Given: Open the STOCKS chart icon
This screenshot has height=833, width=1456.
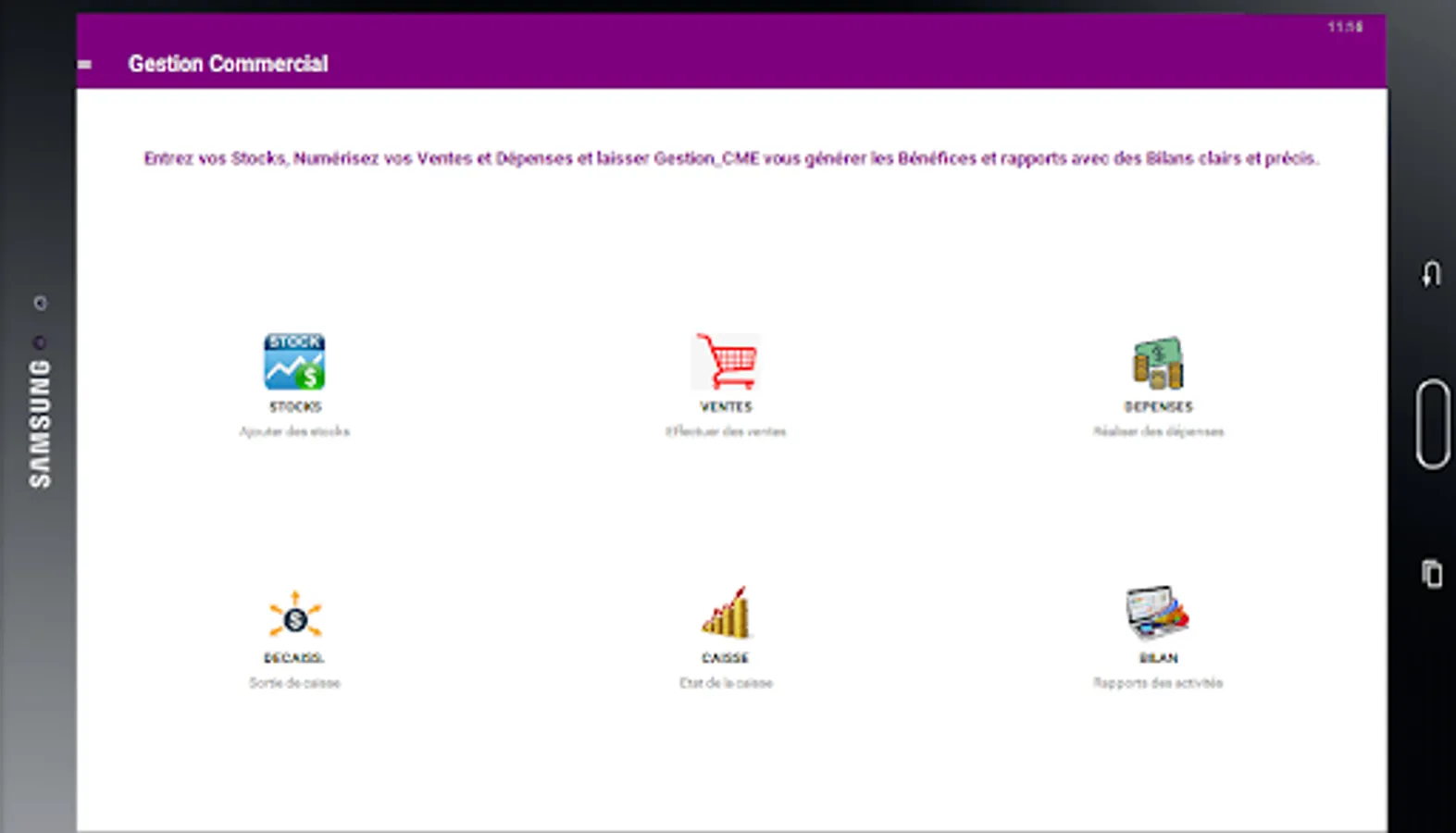Looking at the screenshot, I should pyautogui.click(x=294, y=362).
